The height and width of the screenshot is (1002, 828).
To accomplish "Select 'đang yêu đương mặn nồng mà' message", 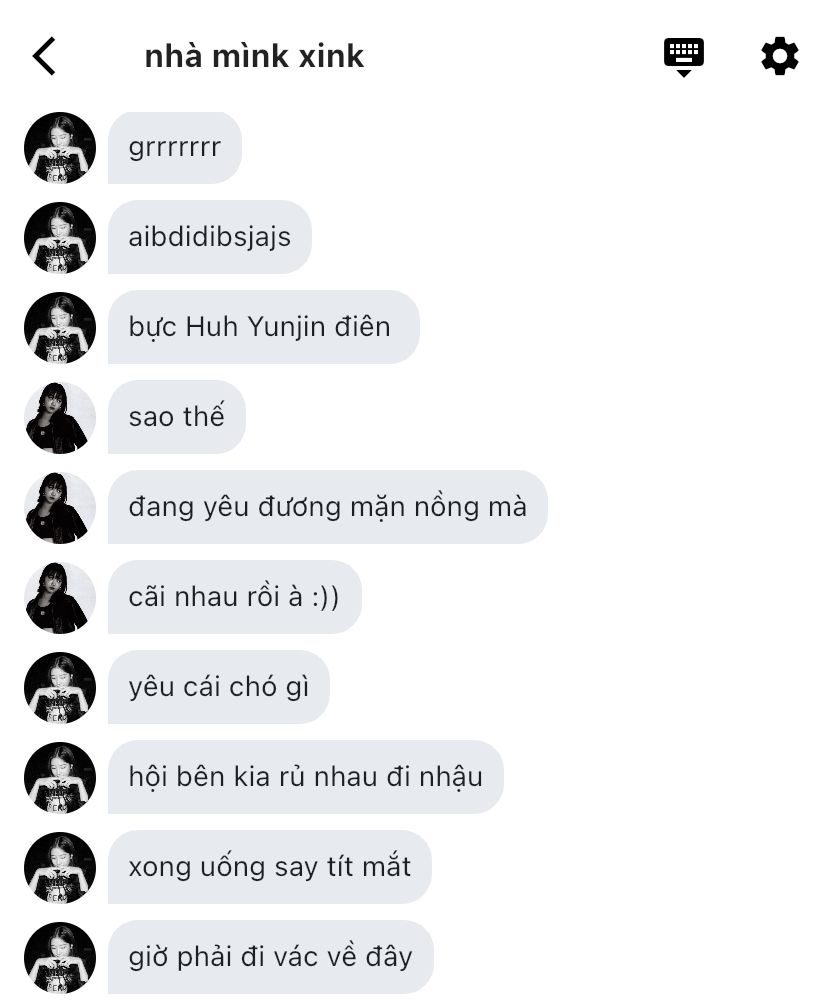I will coord(328,507).
